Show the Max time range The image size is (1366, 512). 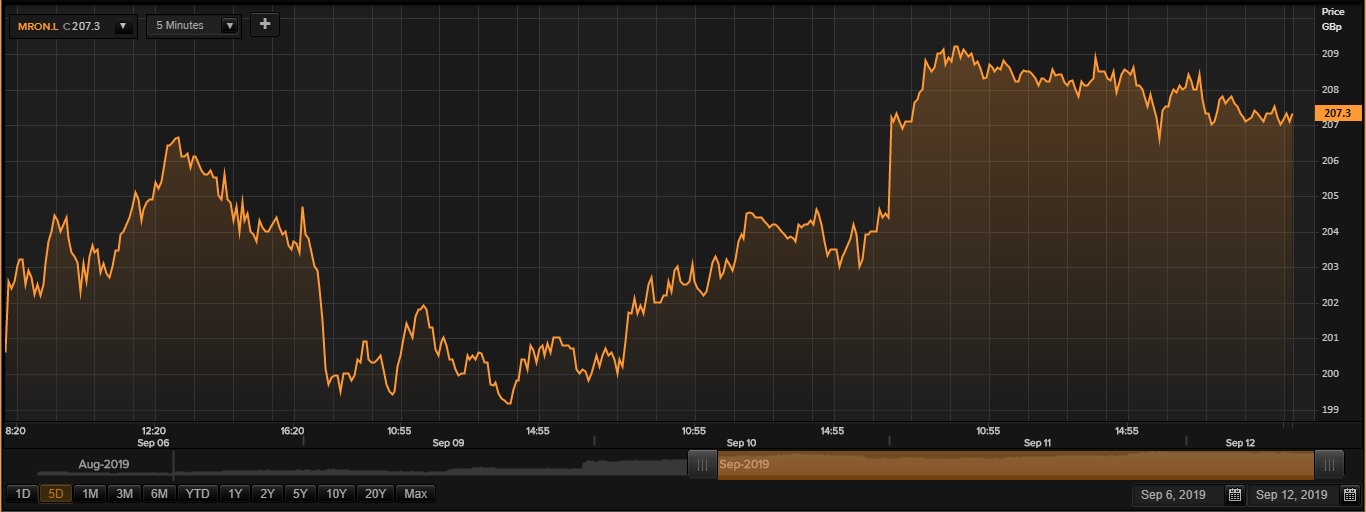coord(415,493)
